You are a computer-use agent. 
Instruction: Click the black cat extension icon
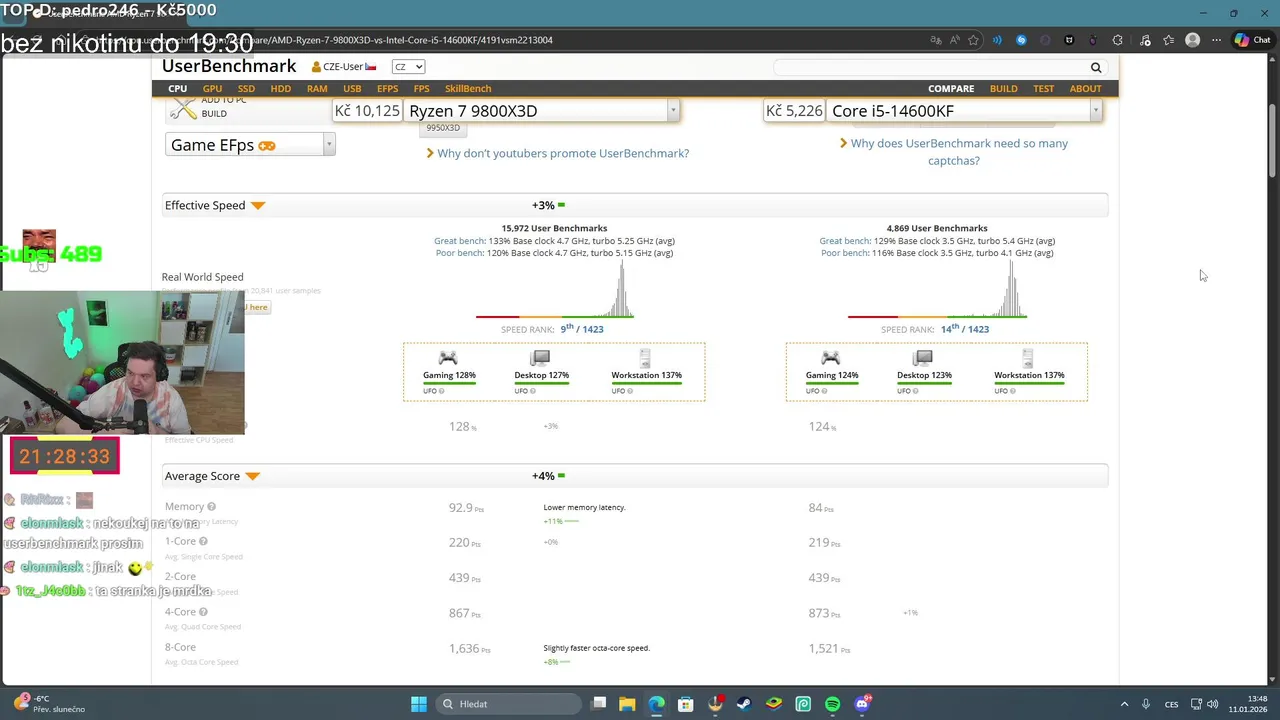tap(1069, 40)
